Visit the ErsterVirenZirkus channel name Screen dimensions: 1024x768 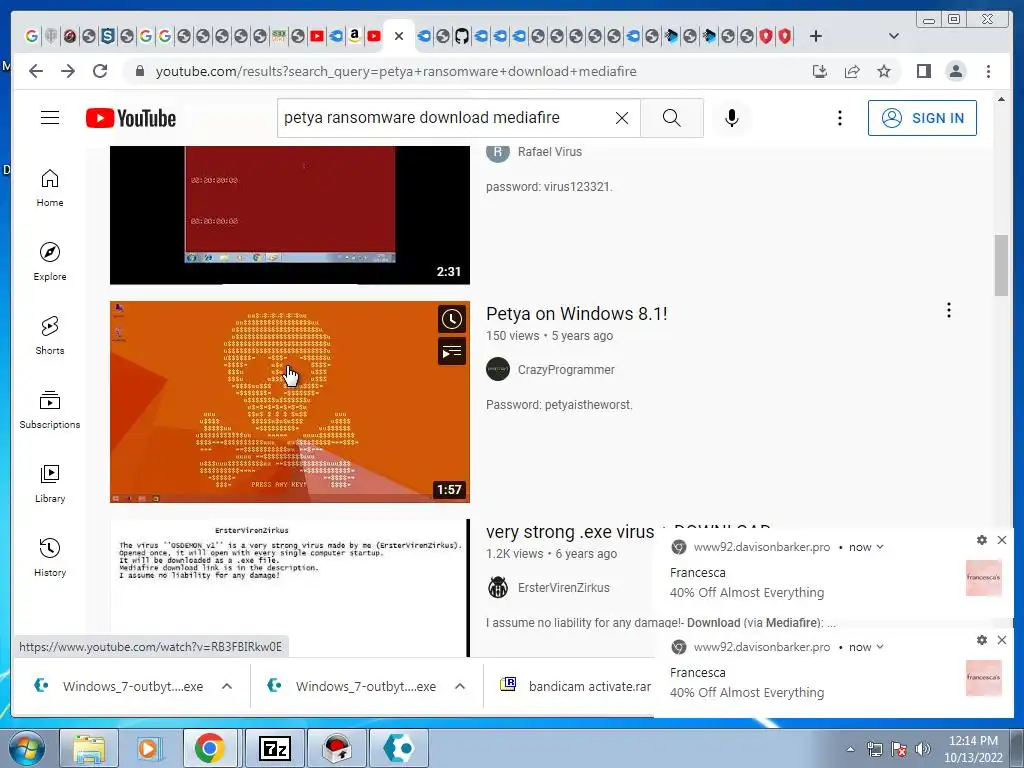coord(564,588)
